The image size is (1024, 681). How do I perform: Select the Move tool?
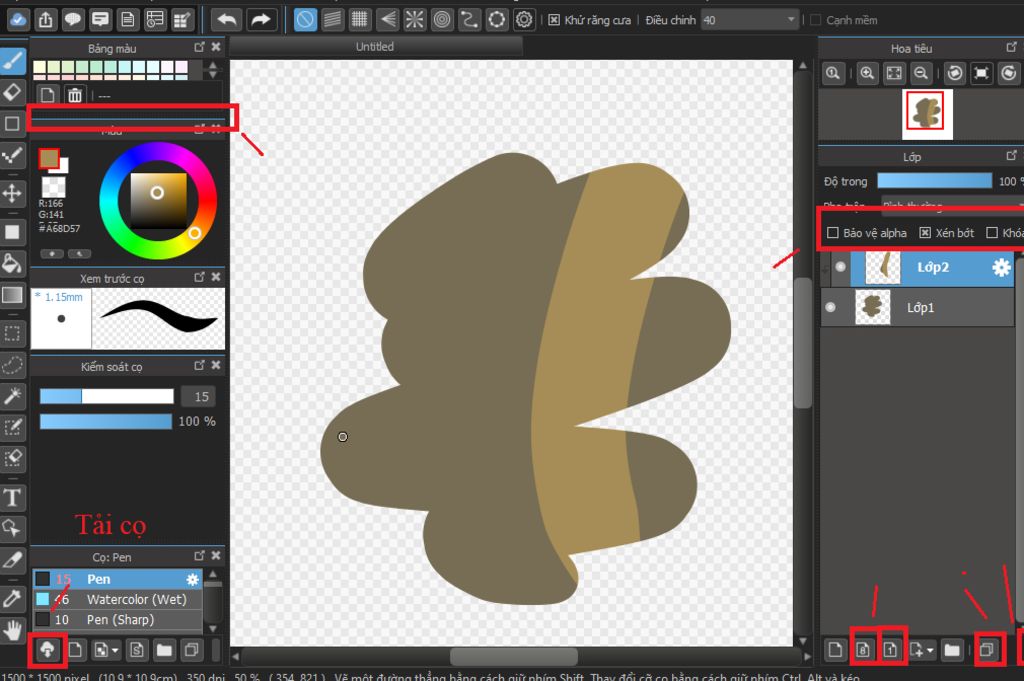click(x=12, y=193)
